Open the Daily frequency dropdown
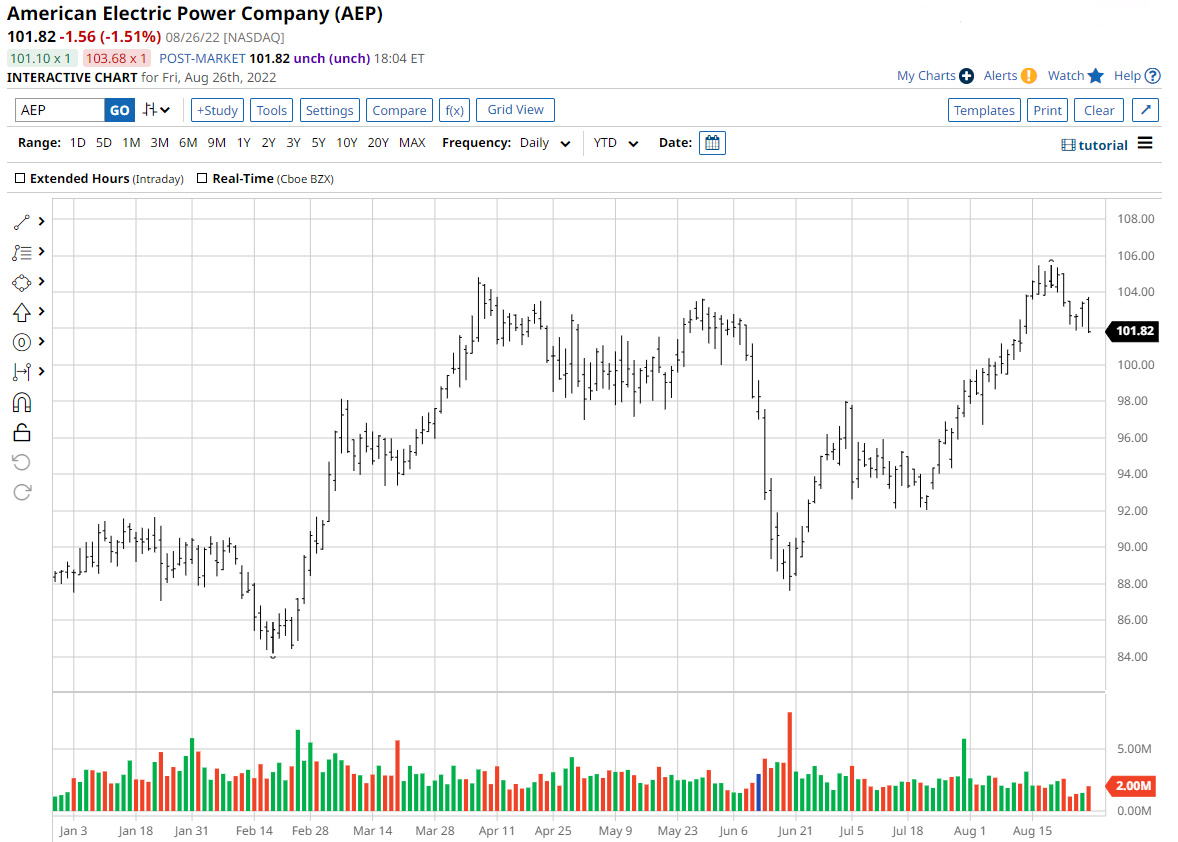Image resolution: width=1178 pixels, height=842 pixels. [x=545, y=143]
